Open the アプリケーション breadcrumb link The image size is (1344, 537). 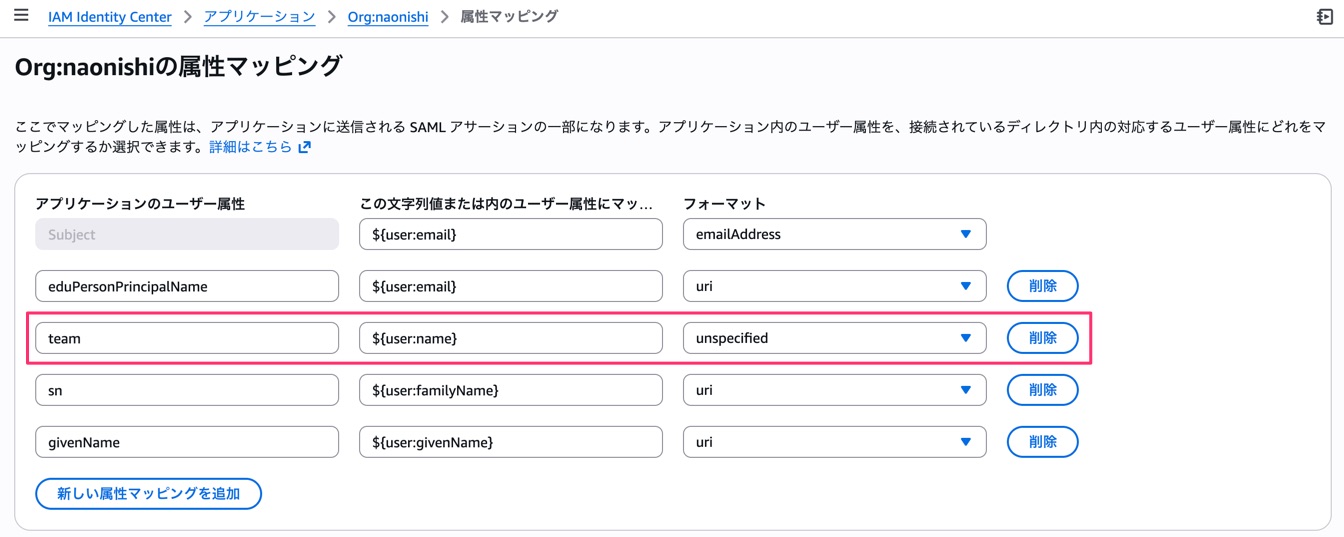click(259, 17)
